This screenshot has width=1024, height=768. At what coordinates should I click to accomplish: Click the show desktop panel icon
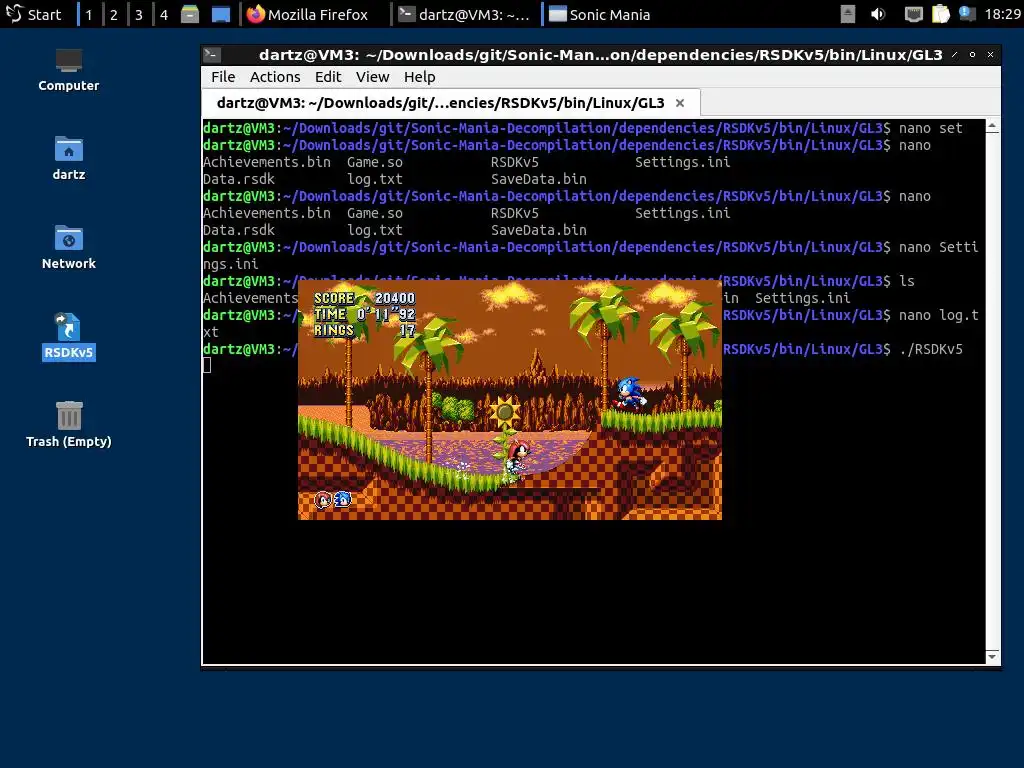[x=221, y=14]
